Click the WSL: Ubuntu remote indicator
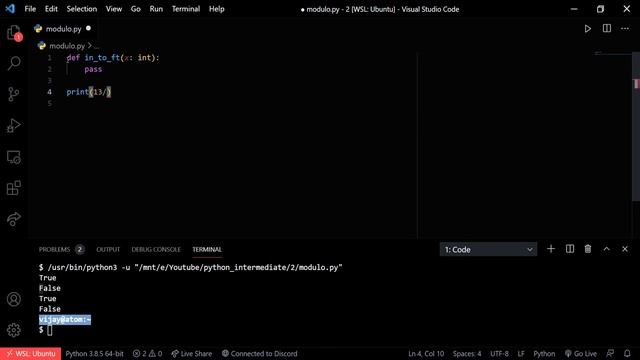Screen dimensions: 640x360 31,353
